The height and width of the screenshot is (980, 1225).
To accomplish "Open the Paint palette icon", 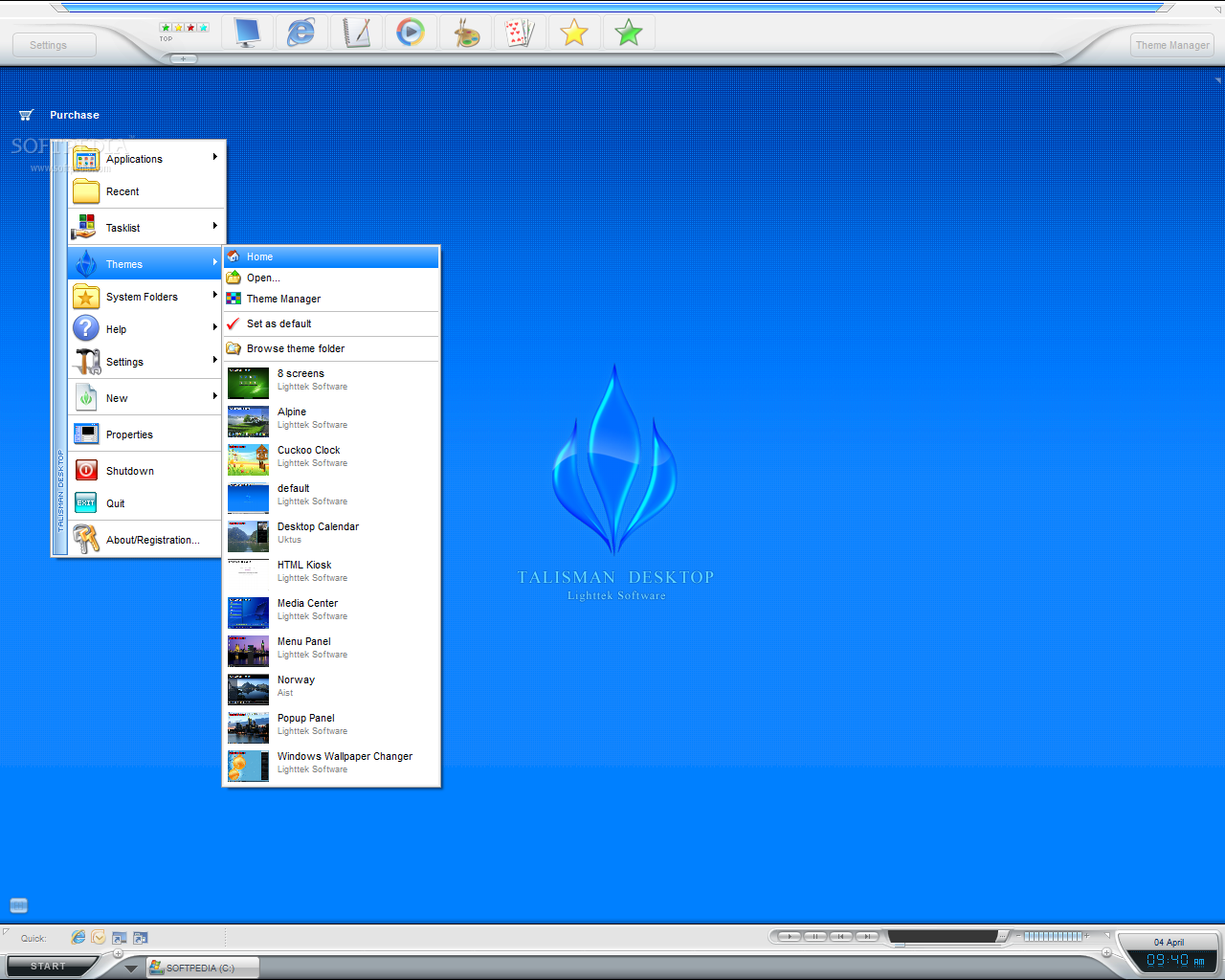I will (x=466, y=33).
